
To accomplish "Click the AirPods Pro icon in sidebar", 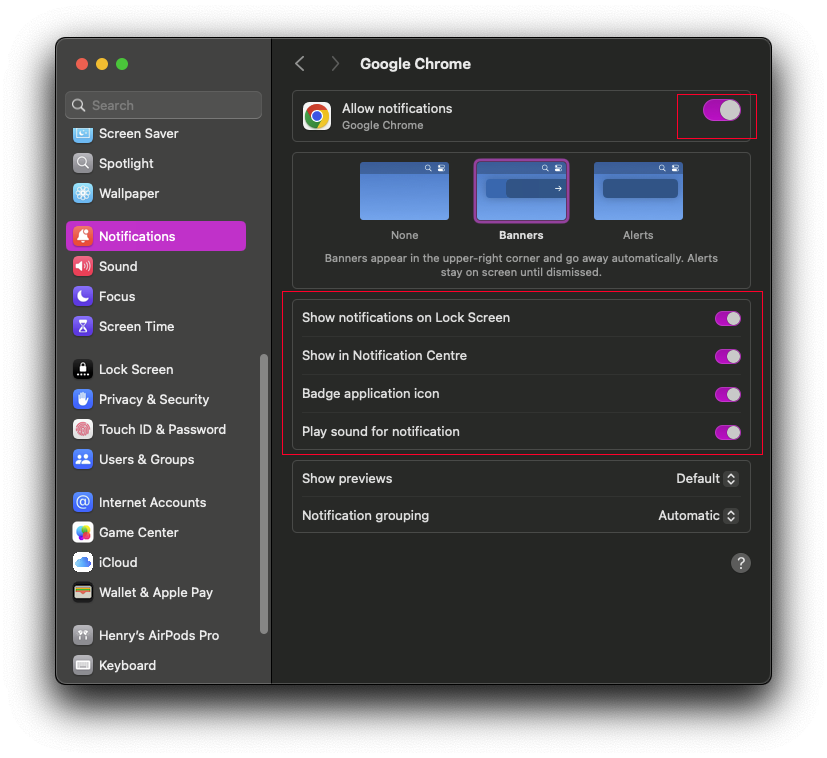I will tap(83, 635).
